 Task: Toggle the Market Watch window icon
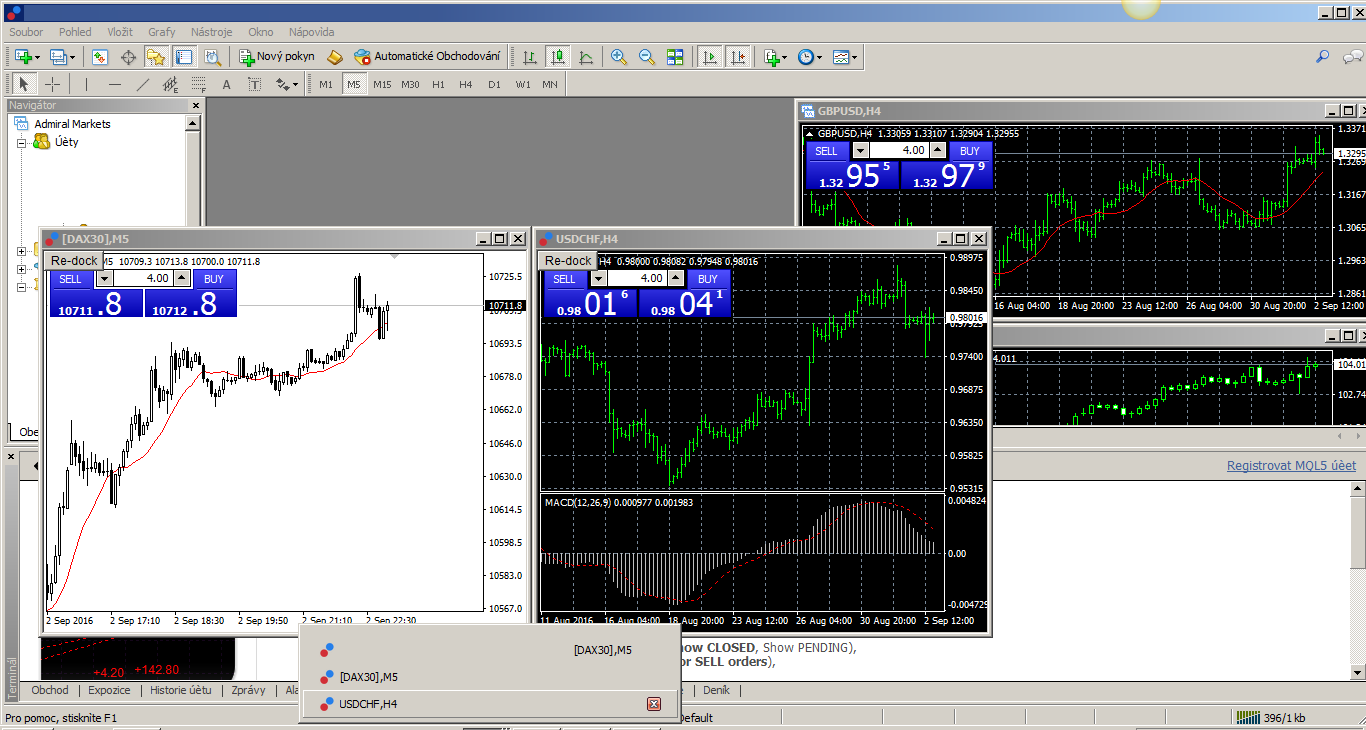pos(99,57)
